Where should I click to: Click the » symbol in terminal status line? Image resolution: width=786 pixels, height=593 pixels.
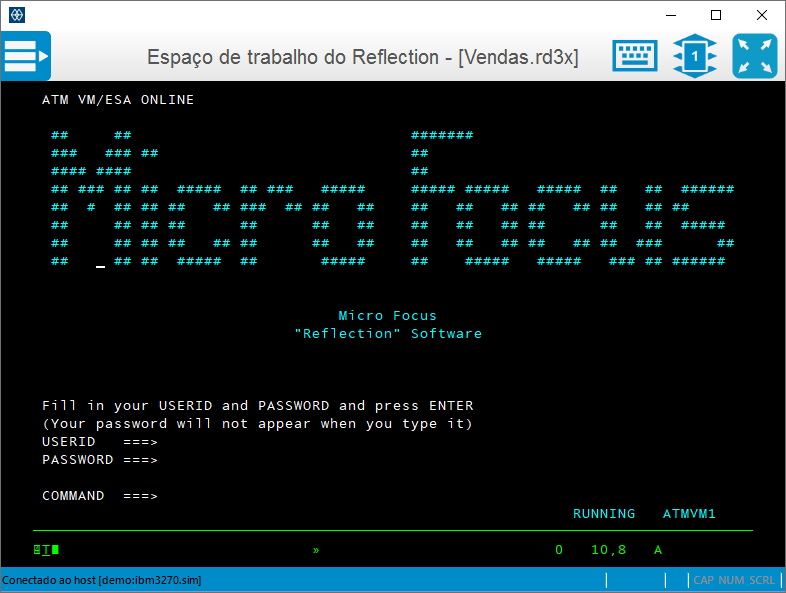(x=316, y=549)
